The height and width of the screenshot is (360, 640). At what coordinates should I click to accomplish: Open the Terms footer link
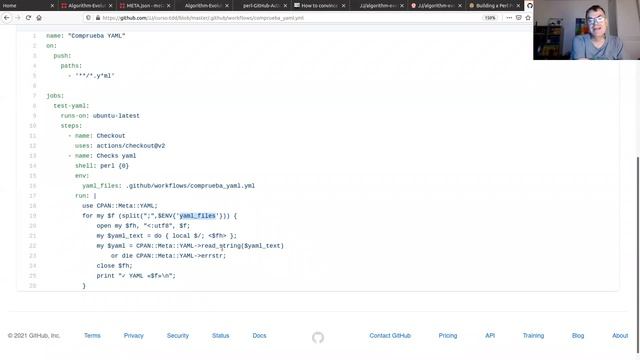(92, 336)
